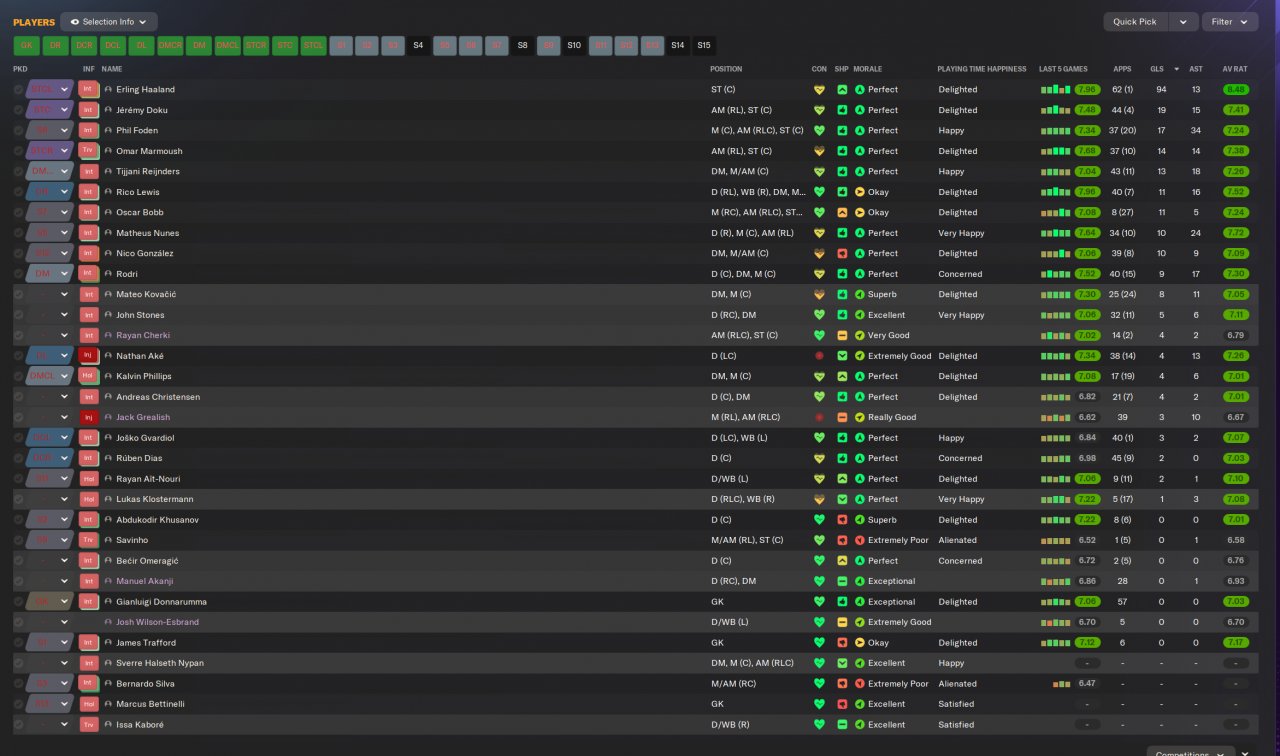This screenshot has height=756, width=1280.
Task: Click the Int badge for Gianluigi Donnarumma
Action: pos(88,601)
